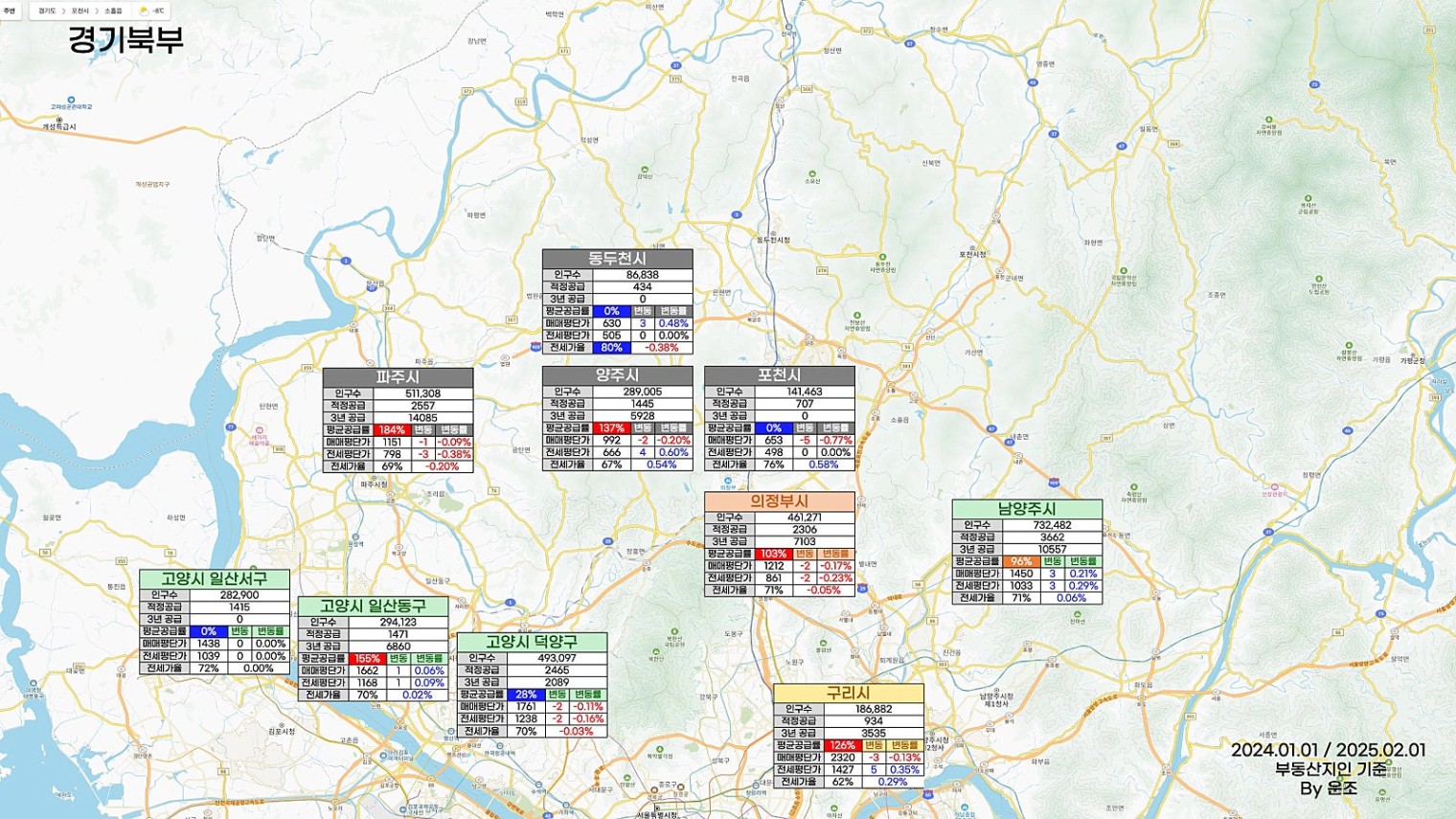
Task: Click the blue 28% cell in 고양시 덕양구
Action: (x=526, y=694)
